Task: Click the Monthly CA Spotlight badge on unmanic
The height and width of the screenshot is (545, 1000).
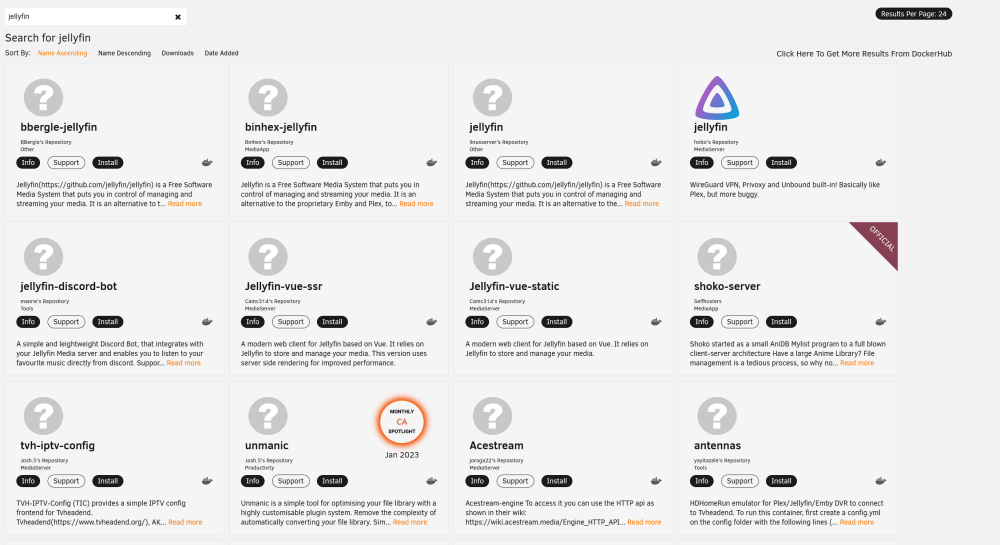Action: pyautogui.click(x=402, y=421)
